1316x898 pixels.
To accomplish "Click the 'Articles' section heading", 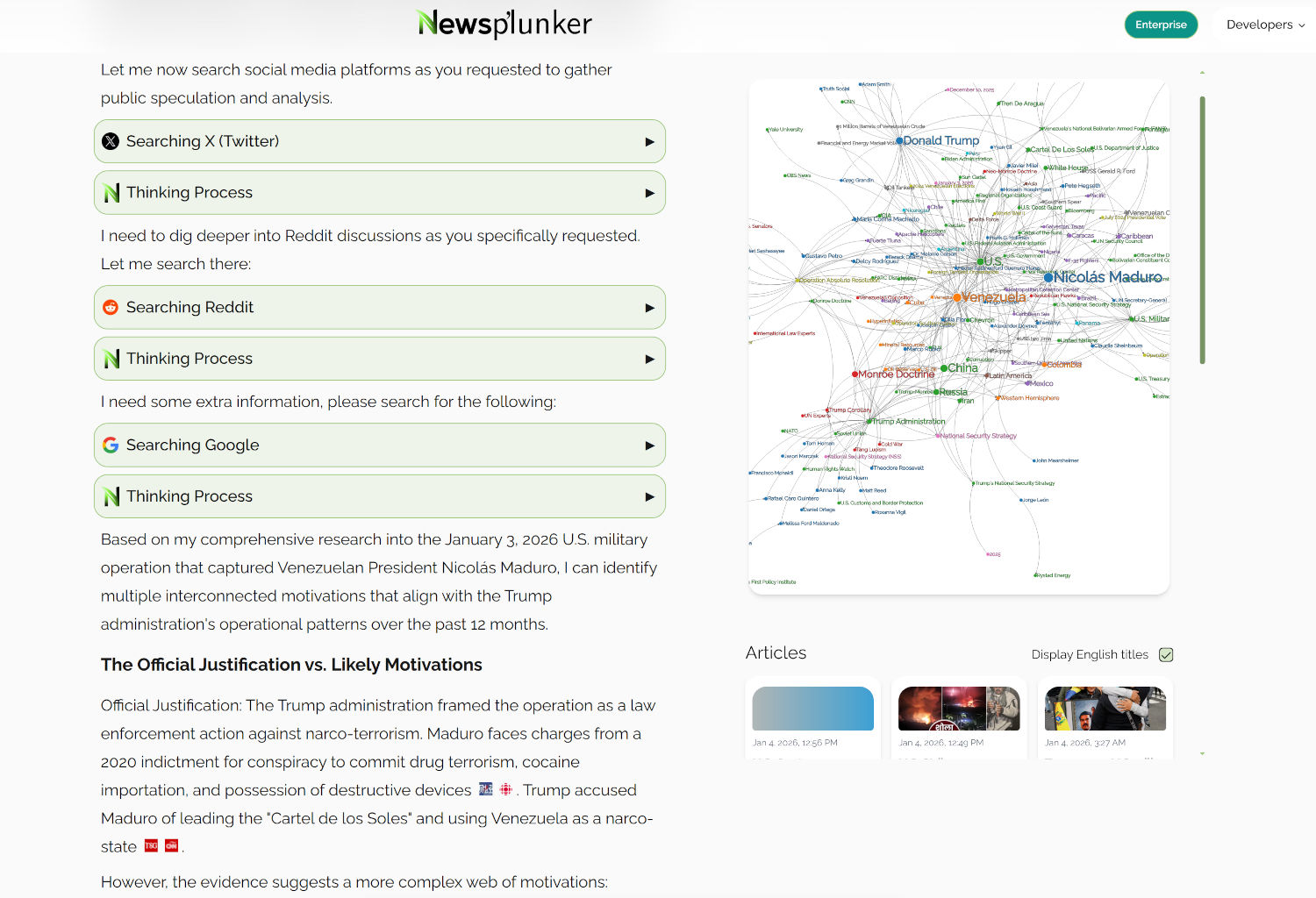I will pos(776,652).
